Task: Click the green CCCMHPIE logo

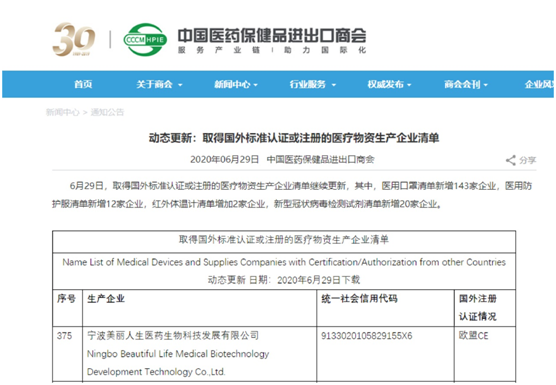Action: [145, 39]
